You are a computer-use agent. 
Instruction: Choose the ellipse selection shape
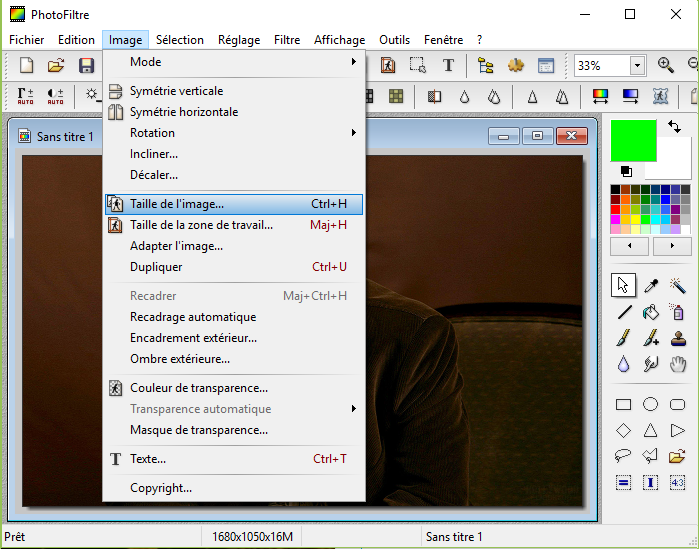click(x=650, y=404)
